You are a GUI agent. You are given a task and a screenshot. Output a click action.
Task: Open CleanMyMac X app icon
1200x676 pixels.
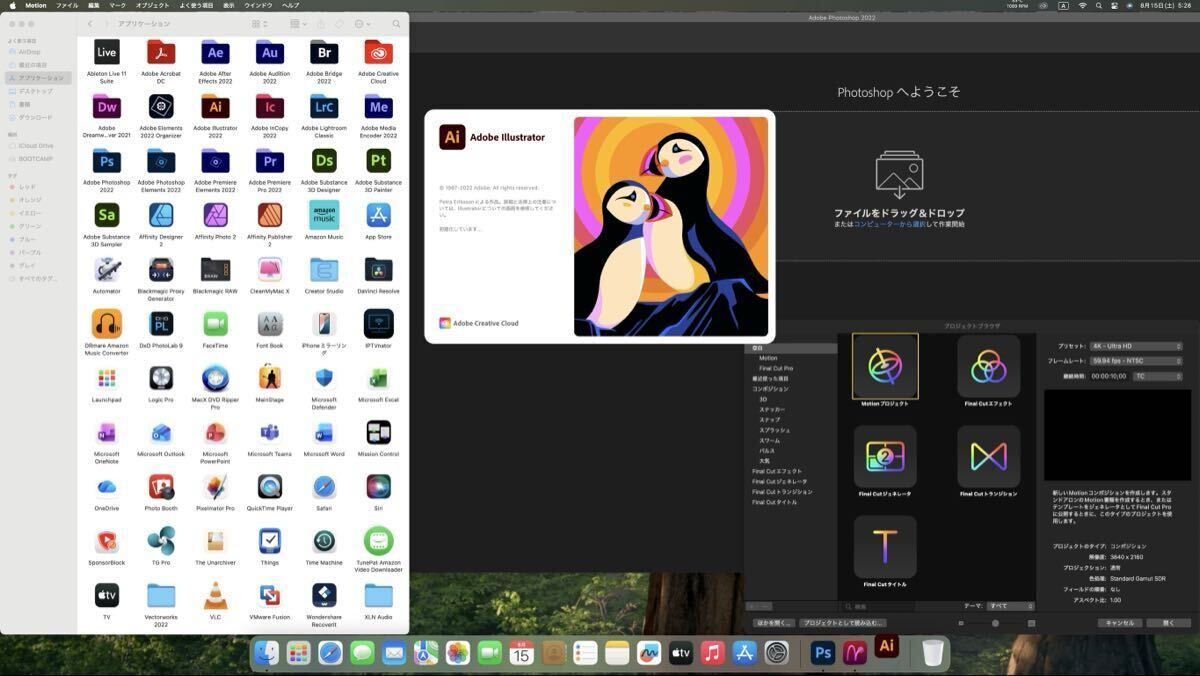tap(269, 269)
